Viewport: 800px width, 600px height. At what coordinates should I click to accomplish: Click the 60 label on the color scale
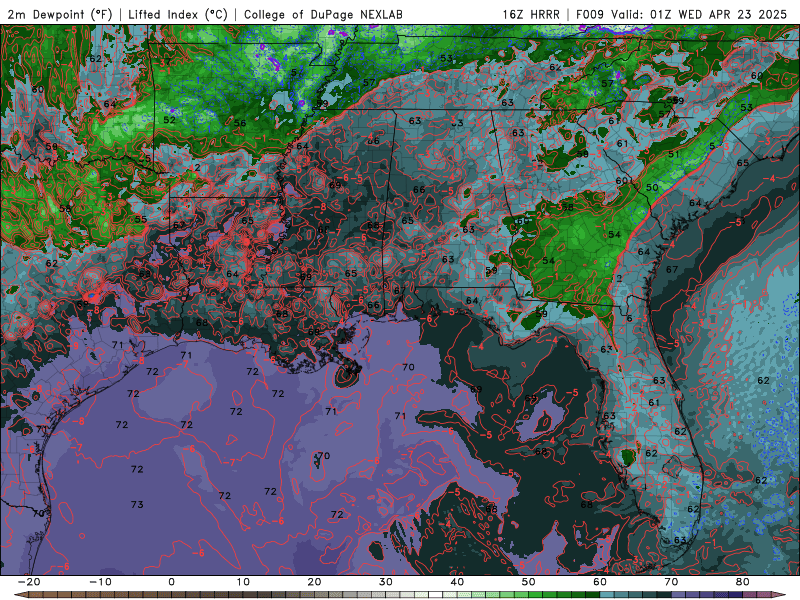(x=600, y=582)
